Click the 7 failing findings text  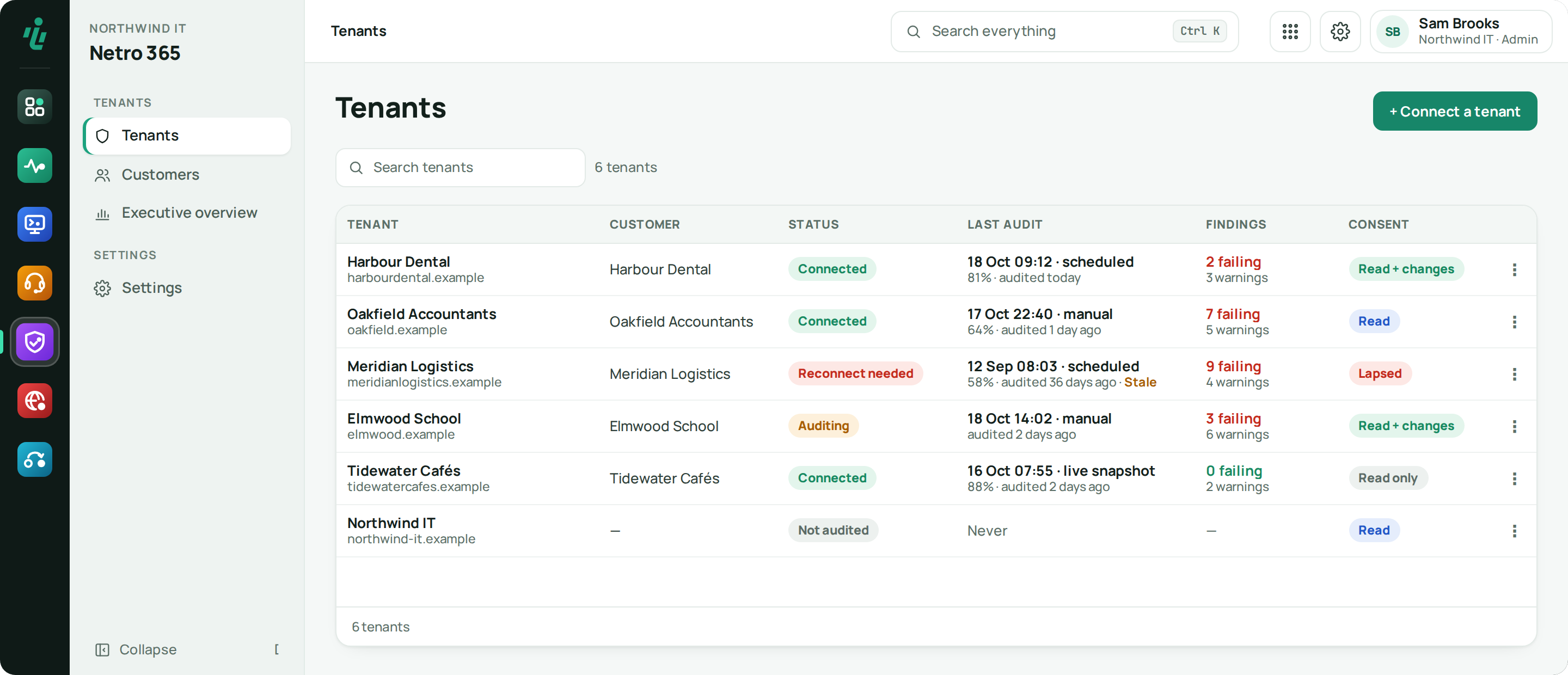coord(1233,315)
